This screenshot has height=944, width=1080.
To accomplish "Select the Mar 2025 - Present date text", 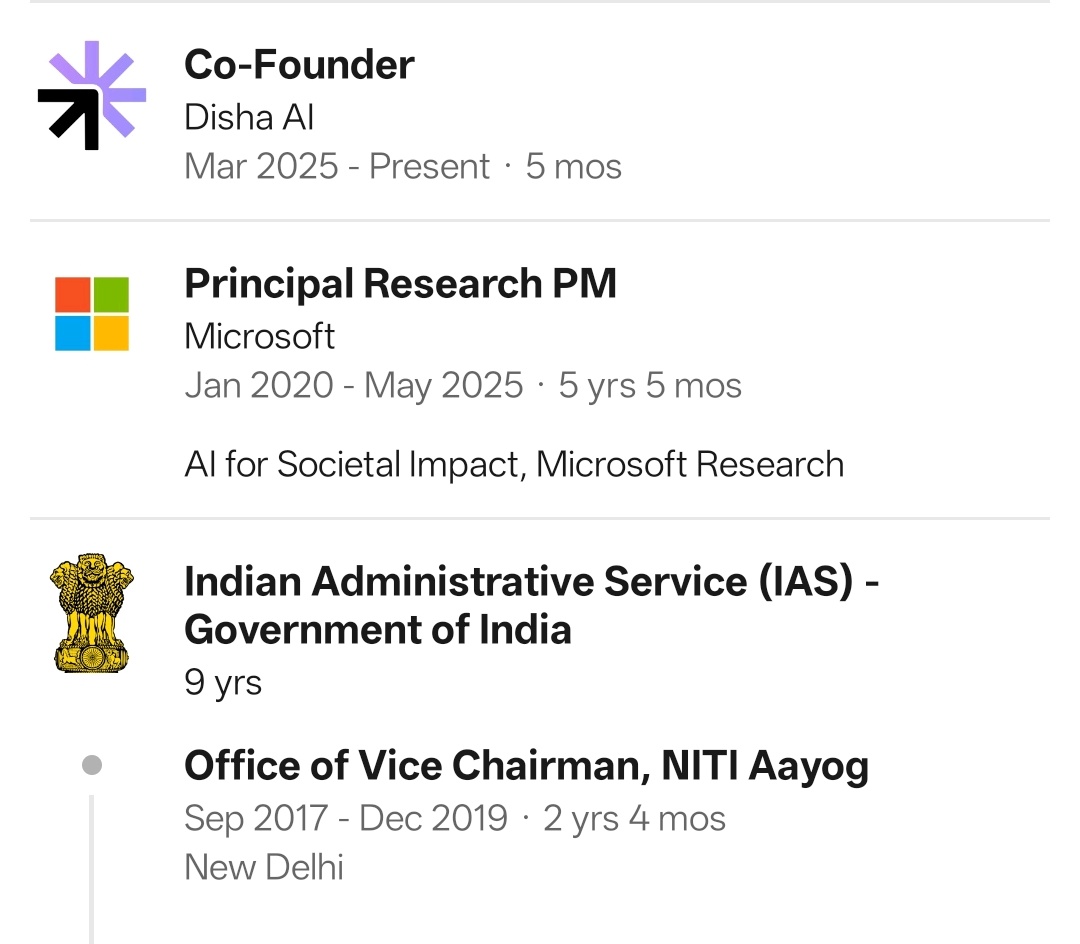I will 337,167.
